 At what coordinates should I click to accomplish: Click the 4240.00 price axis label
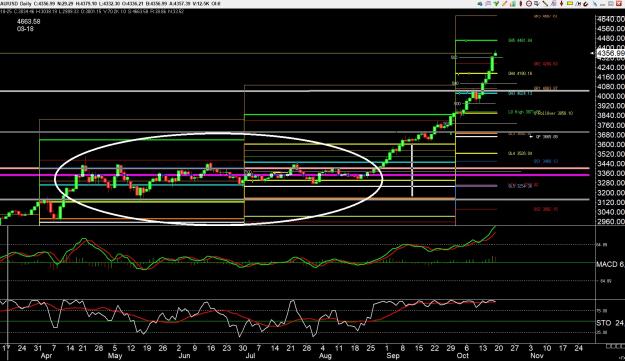(611, 67)
